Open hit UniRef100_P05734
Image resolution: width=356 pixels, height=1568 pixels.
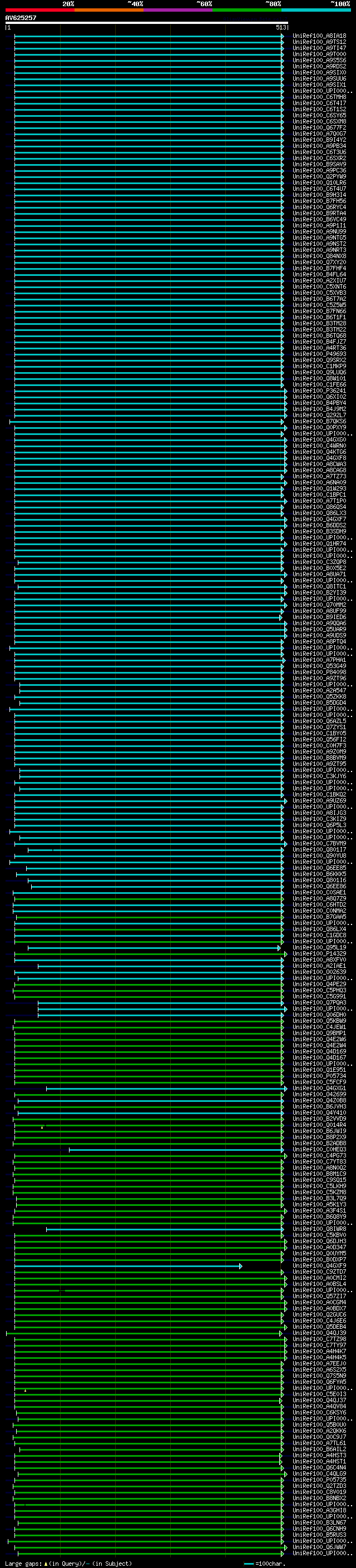(x=319, y=1076)
